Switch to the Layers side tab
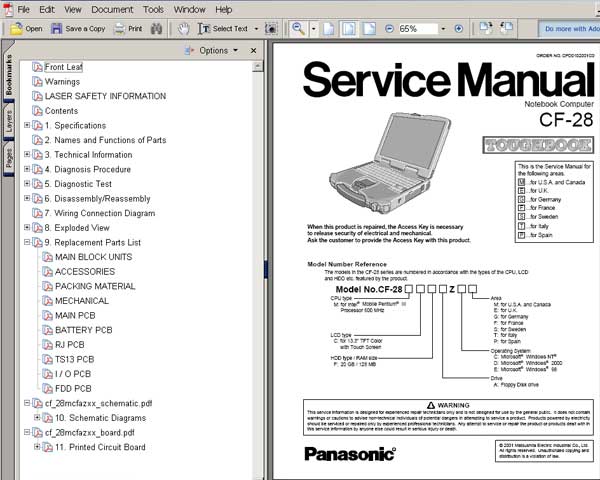 pos(9,121)
